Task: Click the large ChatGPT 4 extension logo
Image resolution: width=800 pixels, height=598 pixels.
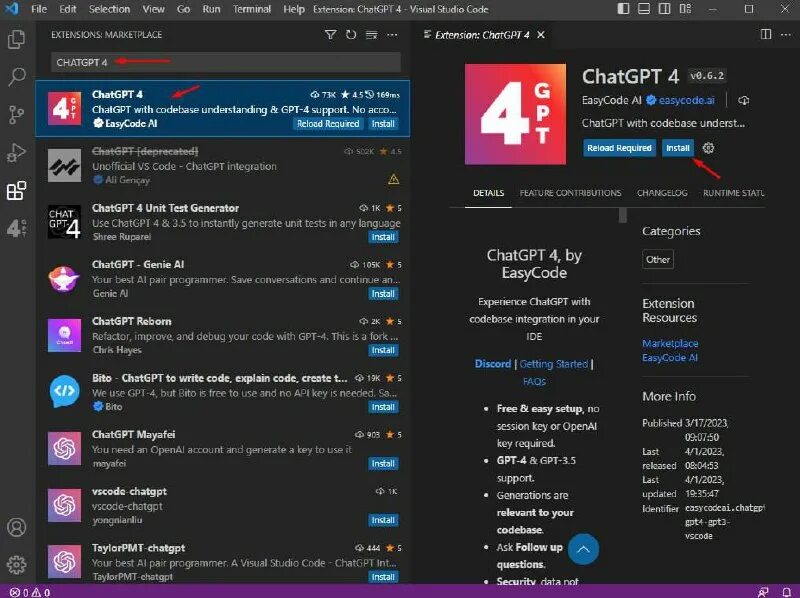Action: click(x=515, y=114)
